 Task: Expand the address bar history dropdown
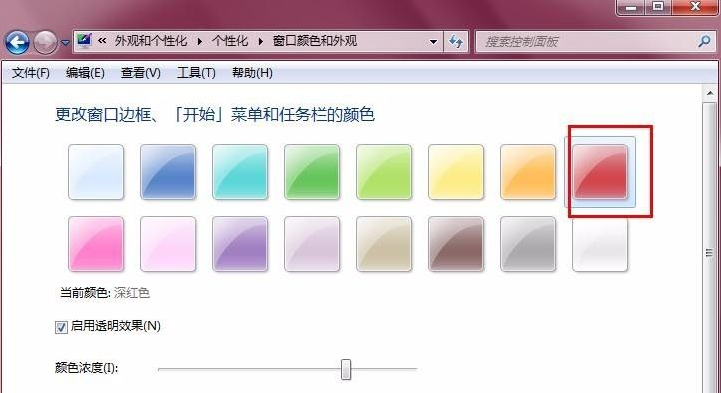point(433,42)
